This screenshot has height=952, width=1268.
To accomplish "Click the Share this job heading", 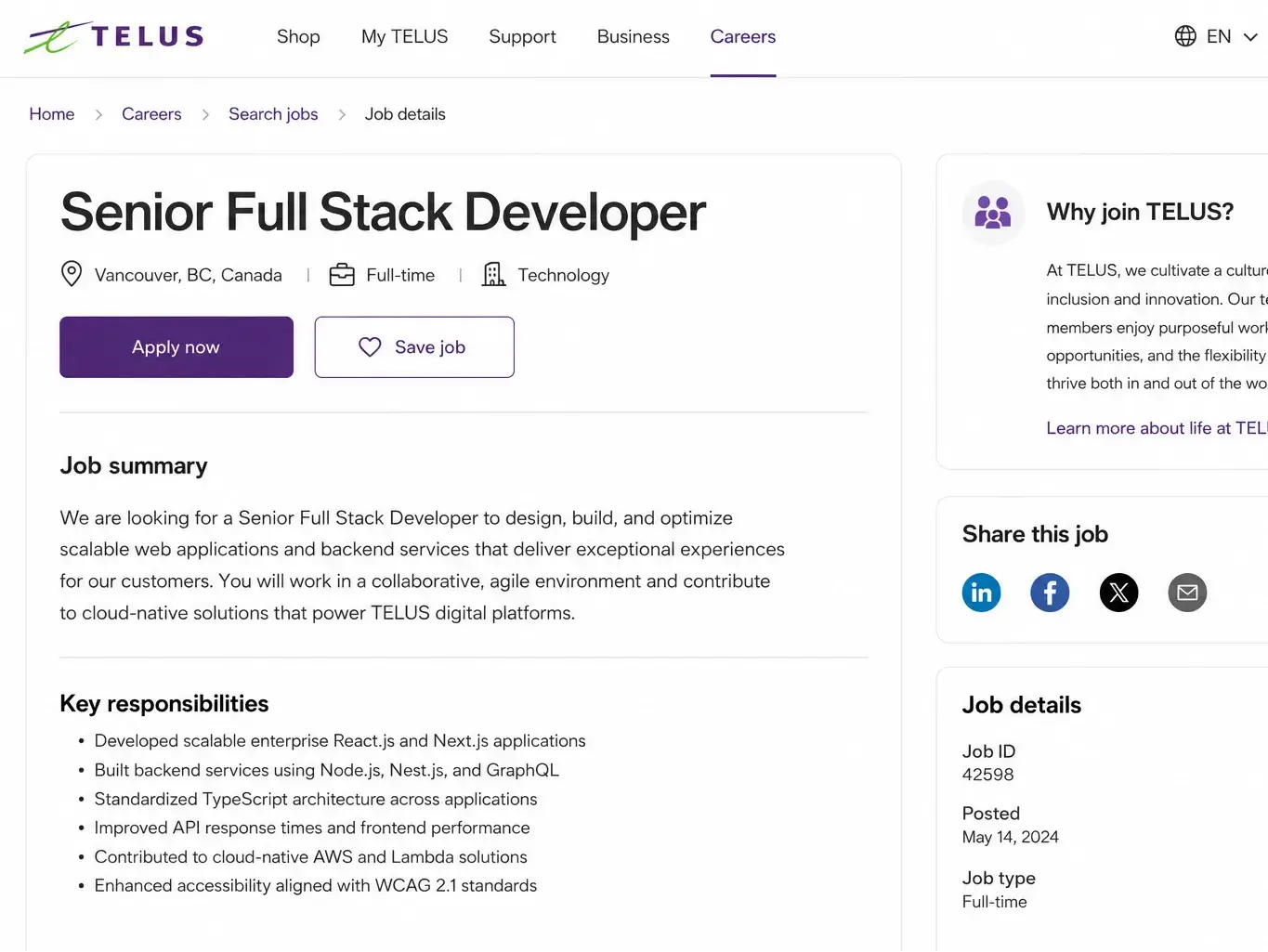I will coord(1035,534).
